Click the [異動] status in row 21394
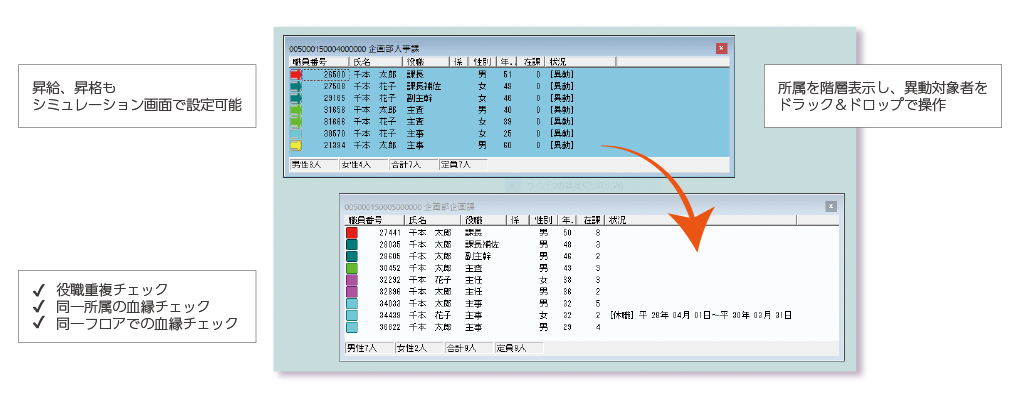The height and width of the screenshot is (398, 1018). point(562,145)
